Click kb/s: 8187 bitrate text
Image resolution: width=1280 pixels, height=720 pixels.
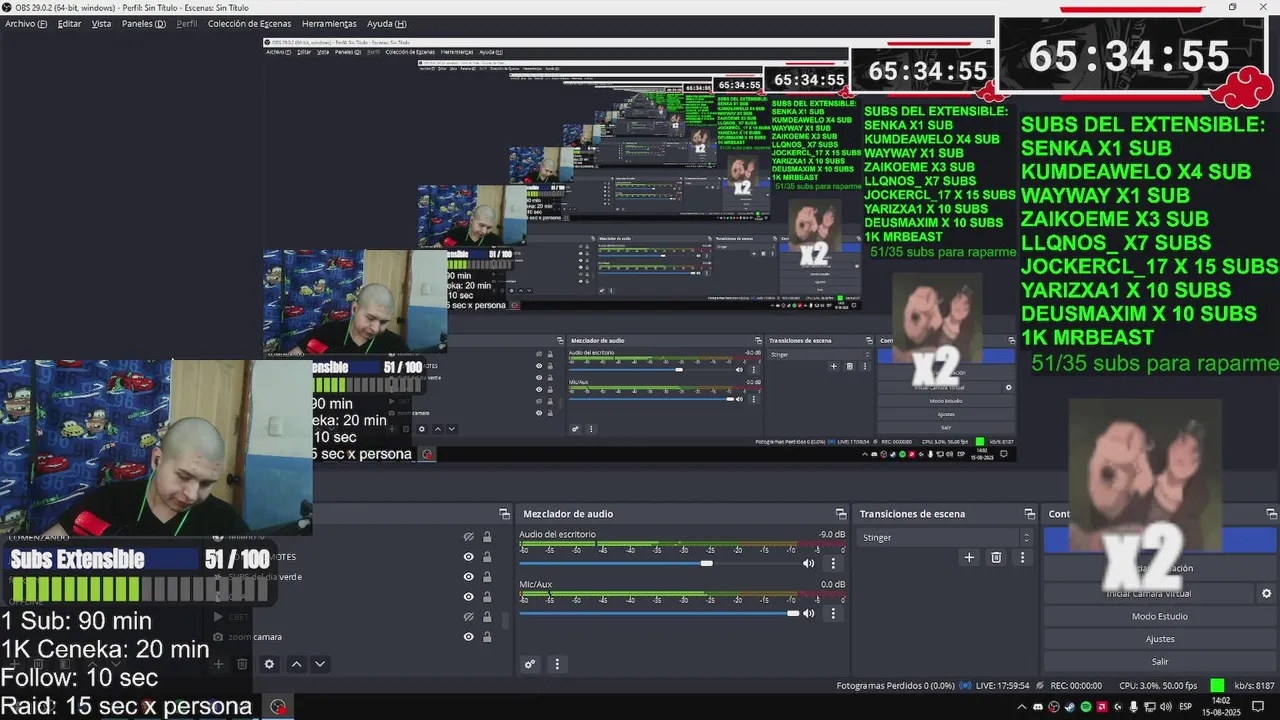[x=1254, y=686]
